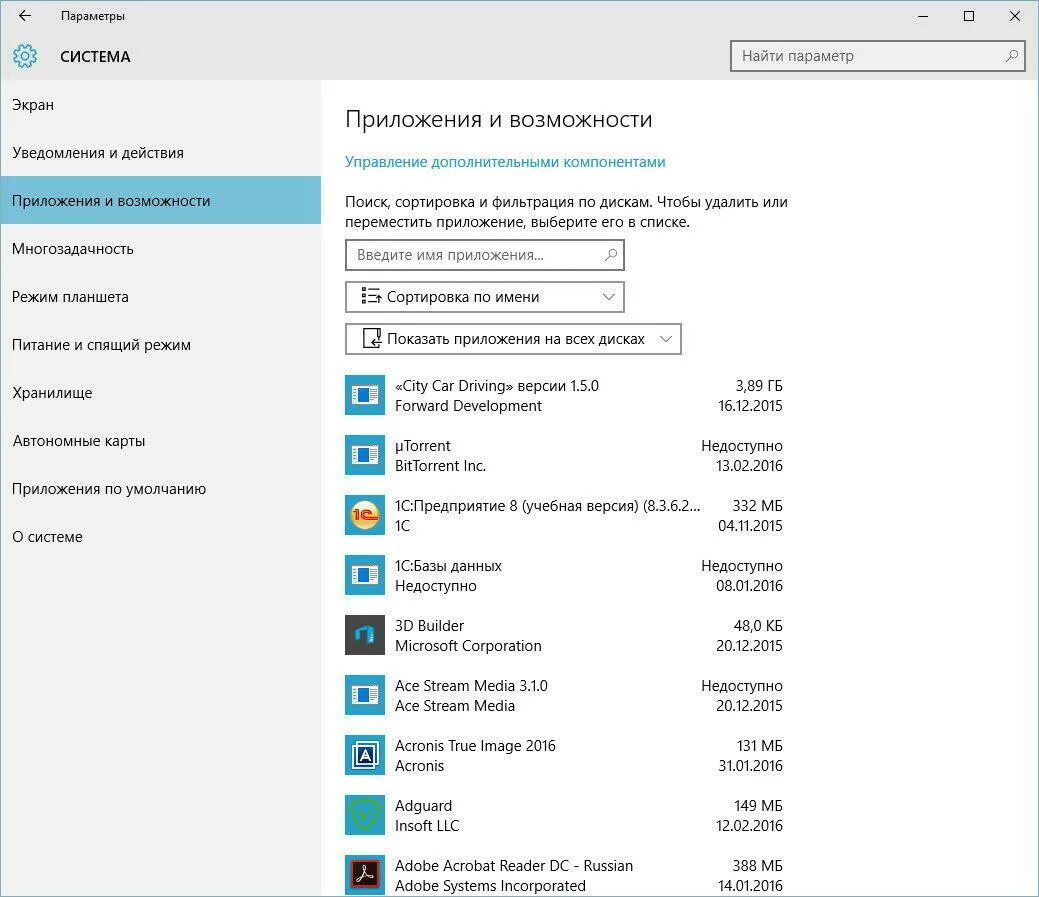This screenshot has width=1039, height=897.
Task: Select Приложения и возможности in sidebar
Action: pos(160,200)
